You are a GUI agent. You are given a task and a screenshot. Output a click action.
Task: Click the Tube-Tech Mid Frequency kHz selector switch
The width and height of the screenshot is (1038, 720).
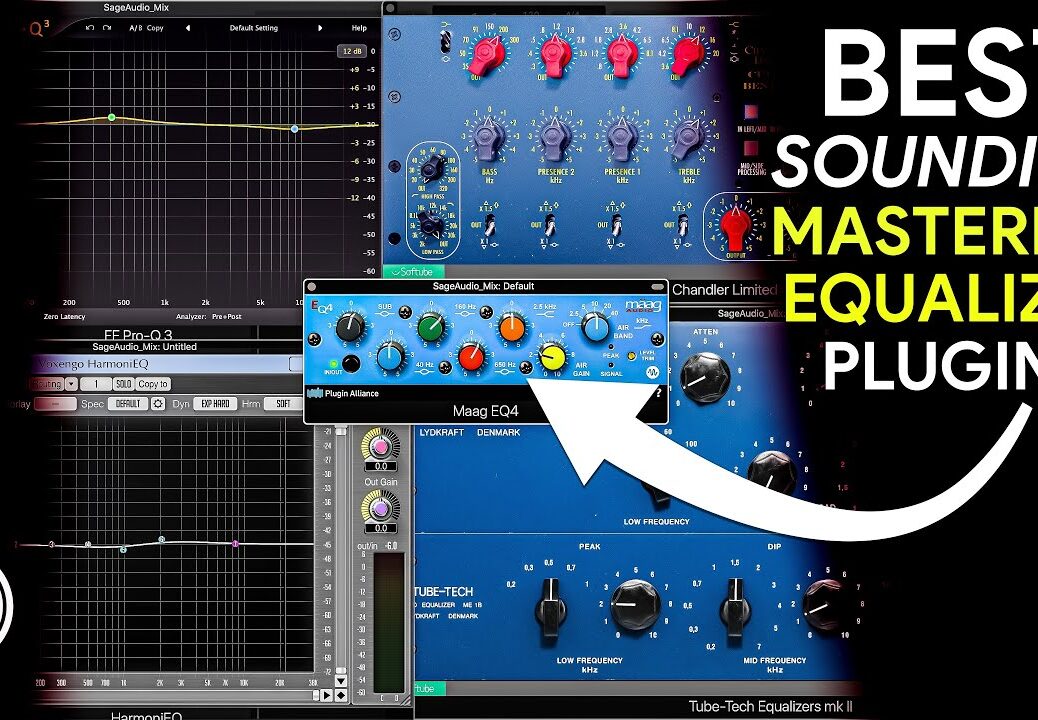coord(735,607)
